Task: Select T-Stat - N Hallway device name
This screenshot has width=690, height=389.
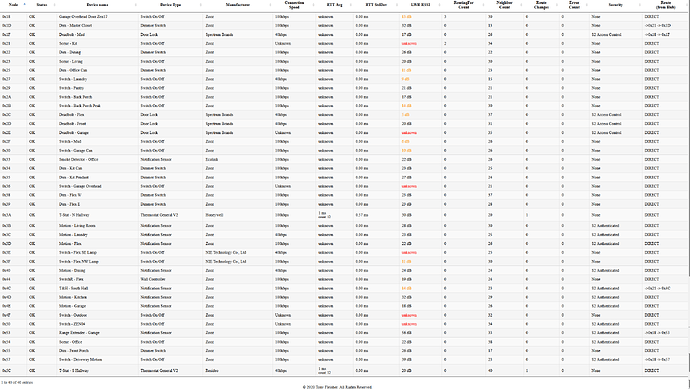Action: 74,215
